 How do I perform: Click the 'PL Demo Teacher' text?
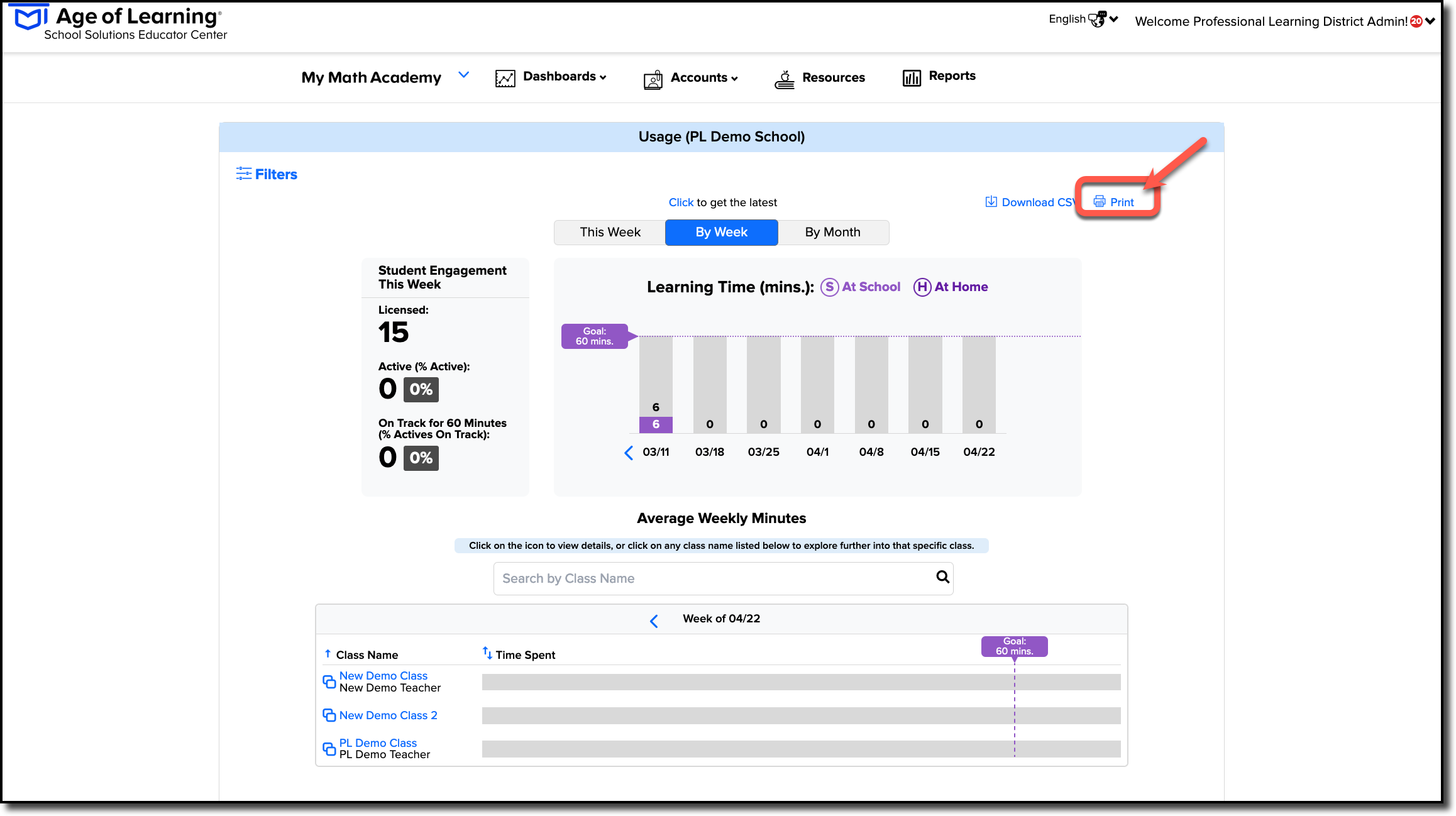click(385, 754)
